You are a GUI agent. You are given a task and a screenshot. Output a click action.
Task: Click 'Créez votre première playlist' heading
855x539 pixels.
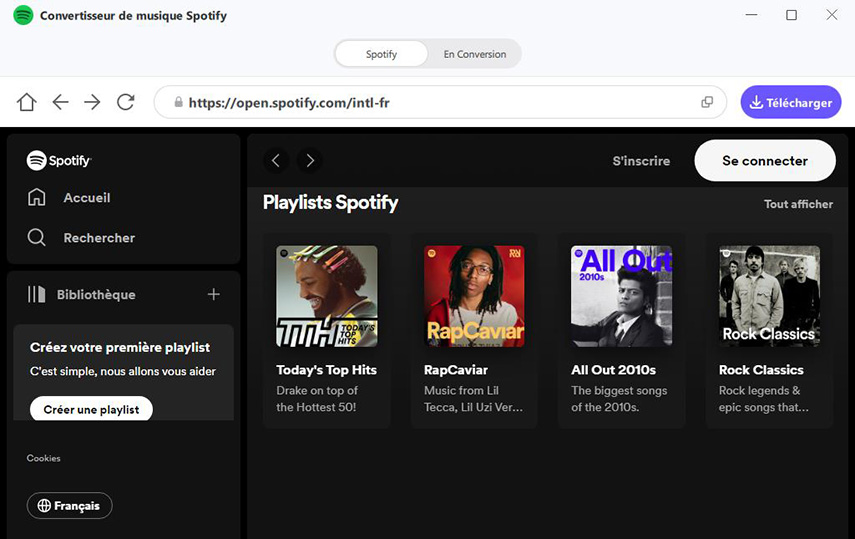pos(120,348)
